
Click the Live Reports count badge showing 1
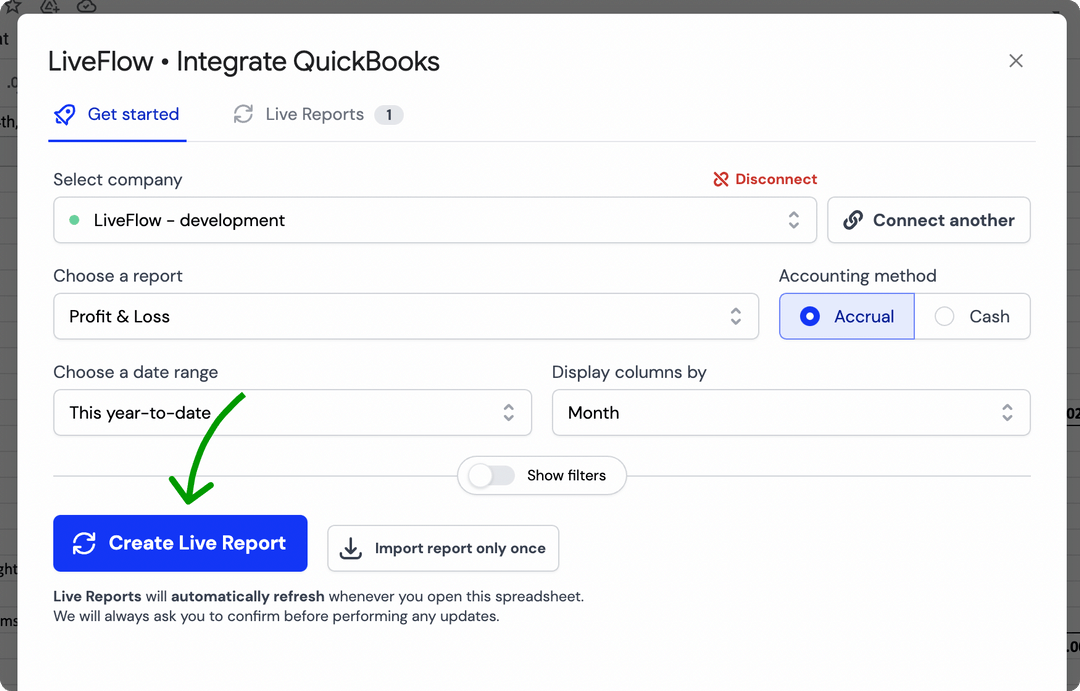pos(388,115)
